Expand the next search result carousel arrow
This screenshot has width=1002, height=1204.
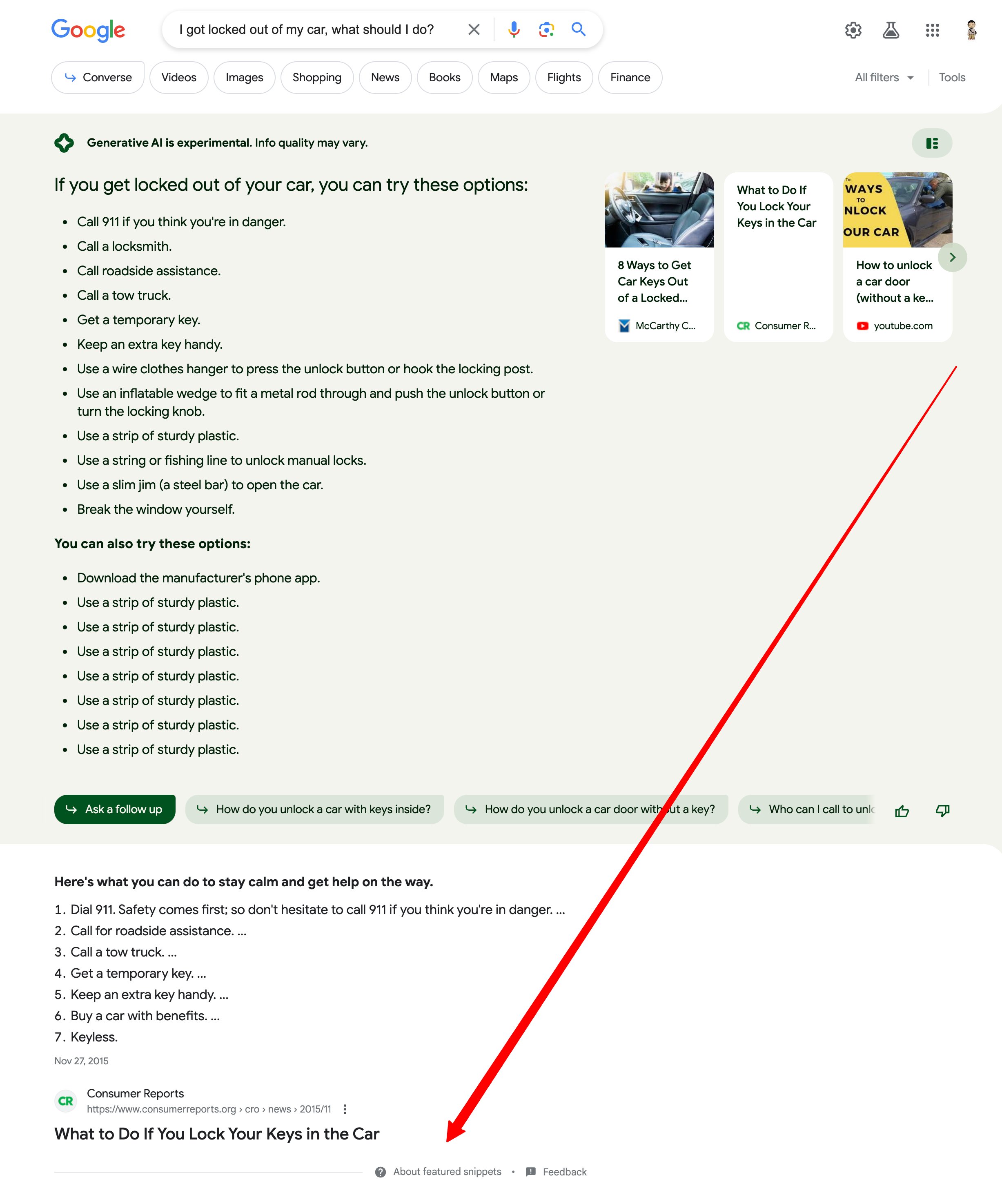coord(951,257)
